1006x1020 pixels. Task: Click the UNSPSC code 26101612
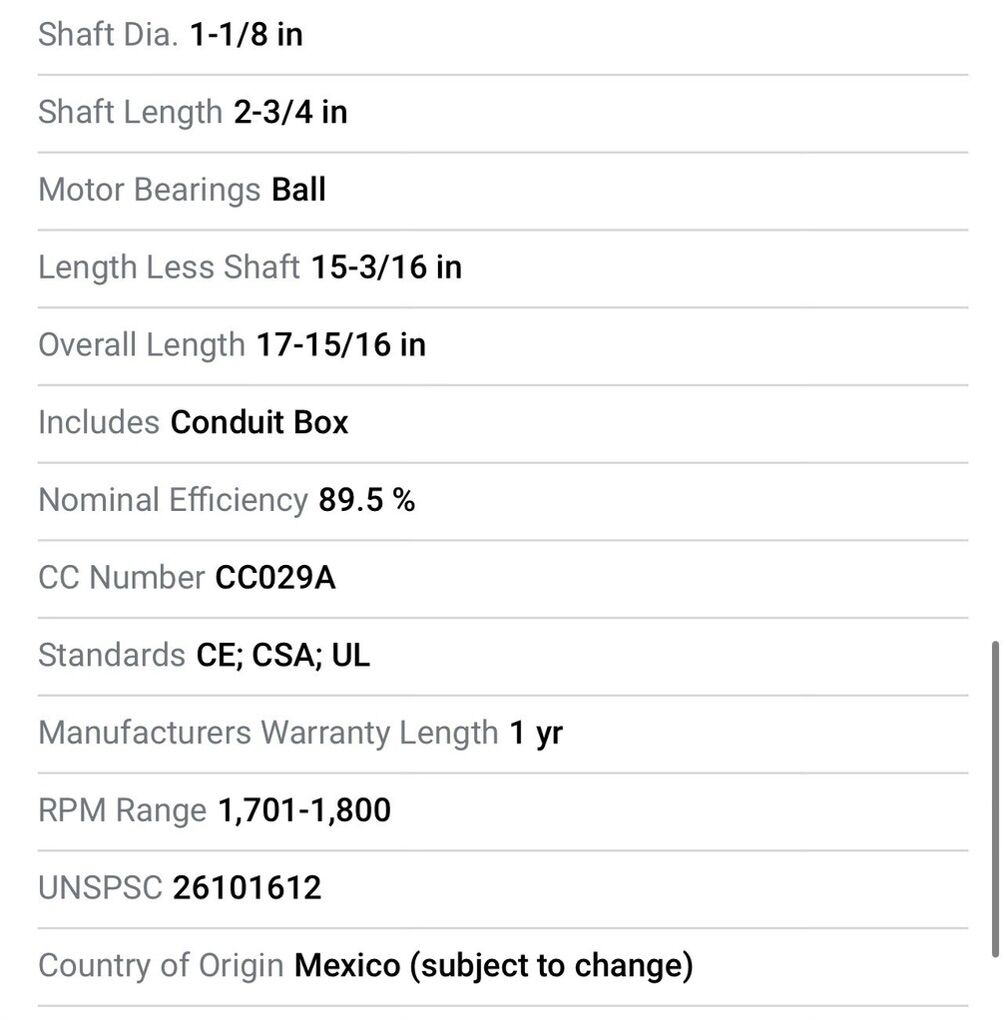[247, 888]
